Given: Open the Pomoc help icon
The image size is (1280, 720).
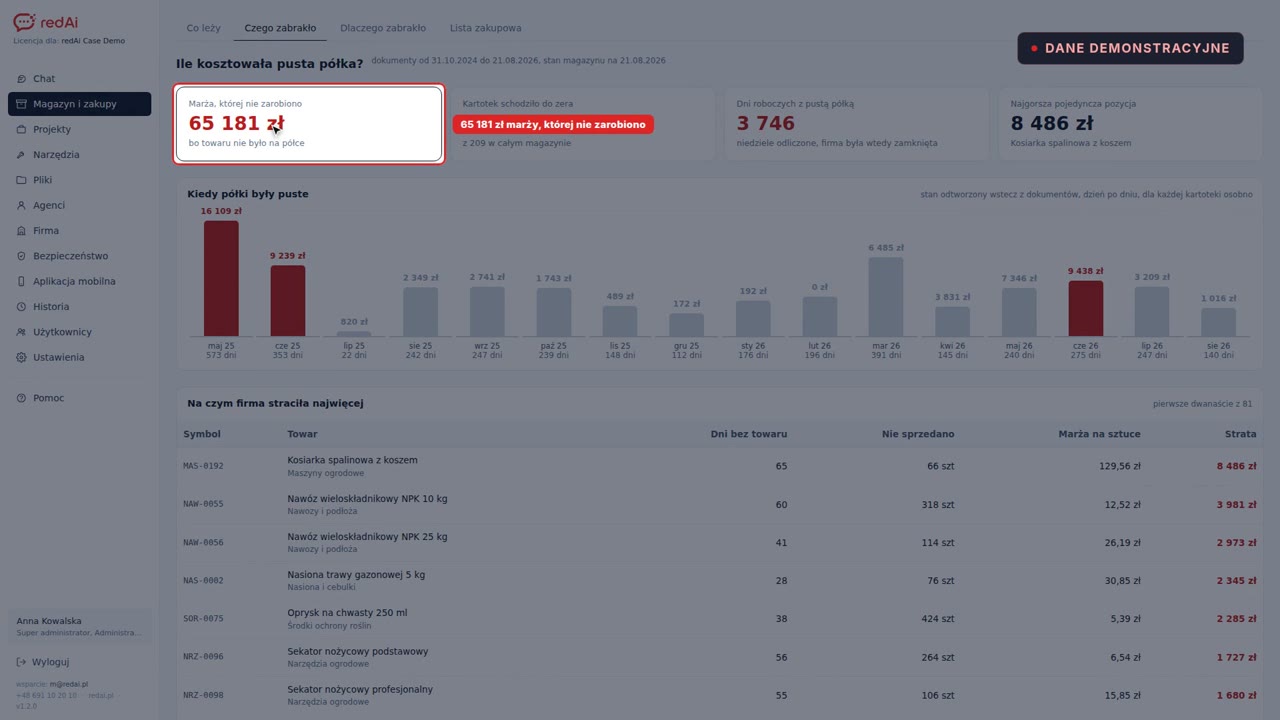Looking at the screenshot, I should point(22,398).
